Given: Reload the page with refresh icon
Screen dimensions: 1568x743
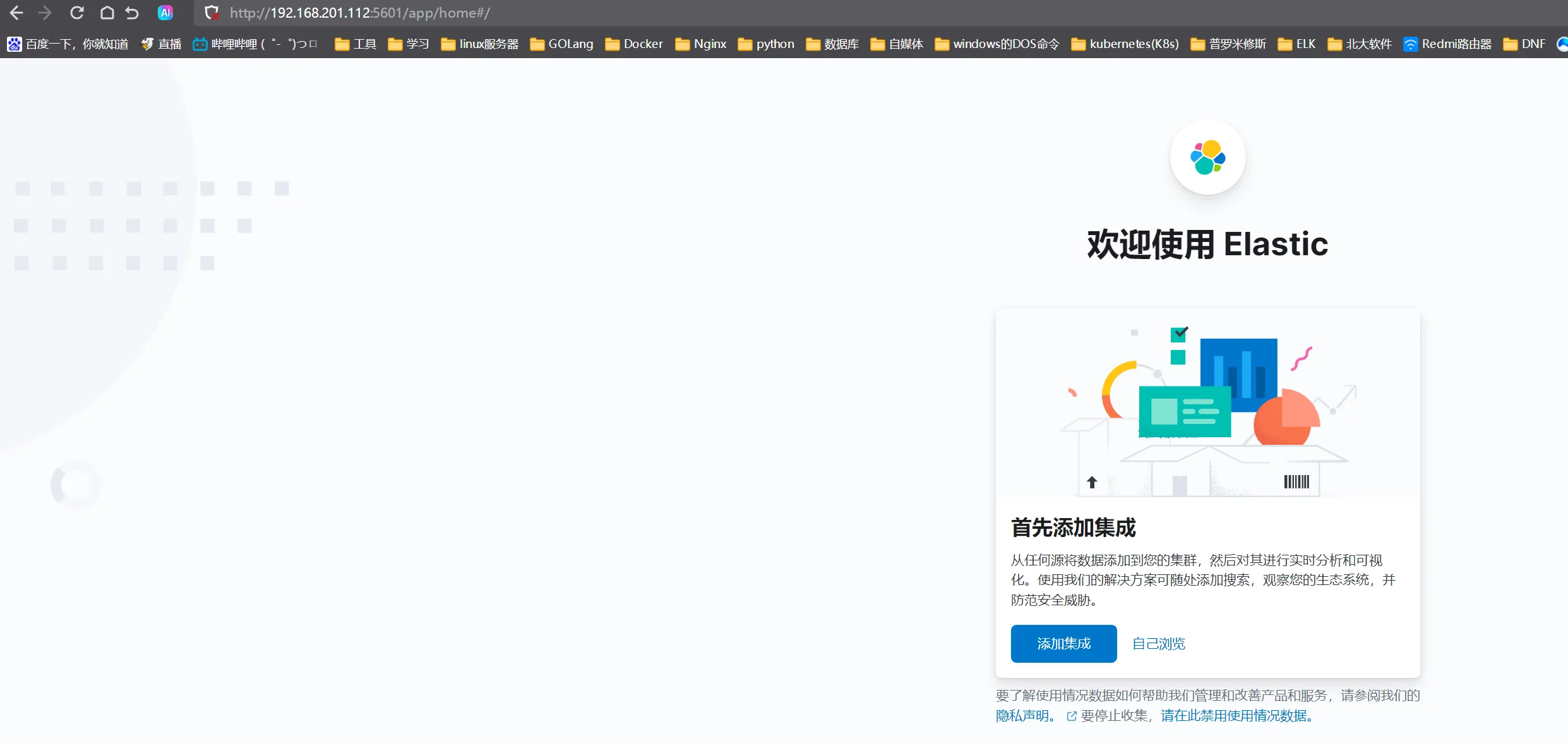Looking at the screenshot, I should point(77,13).
